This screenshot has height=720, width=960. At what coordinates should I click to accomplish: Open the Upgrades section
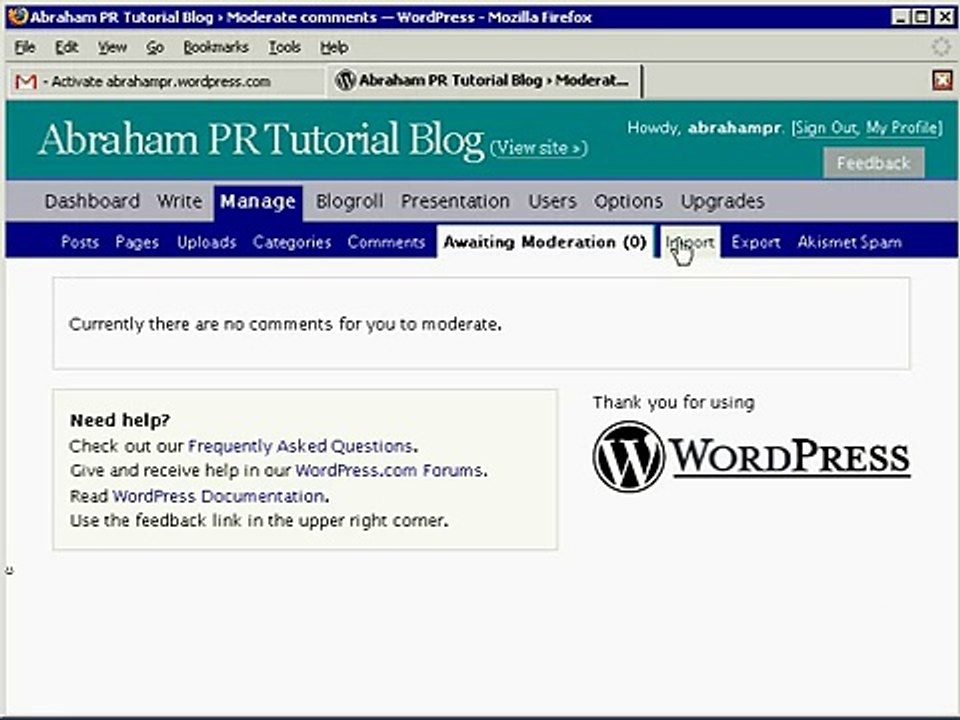pos(722,201)
